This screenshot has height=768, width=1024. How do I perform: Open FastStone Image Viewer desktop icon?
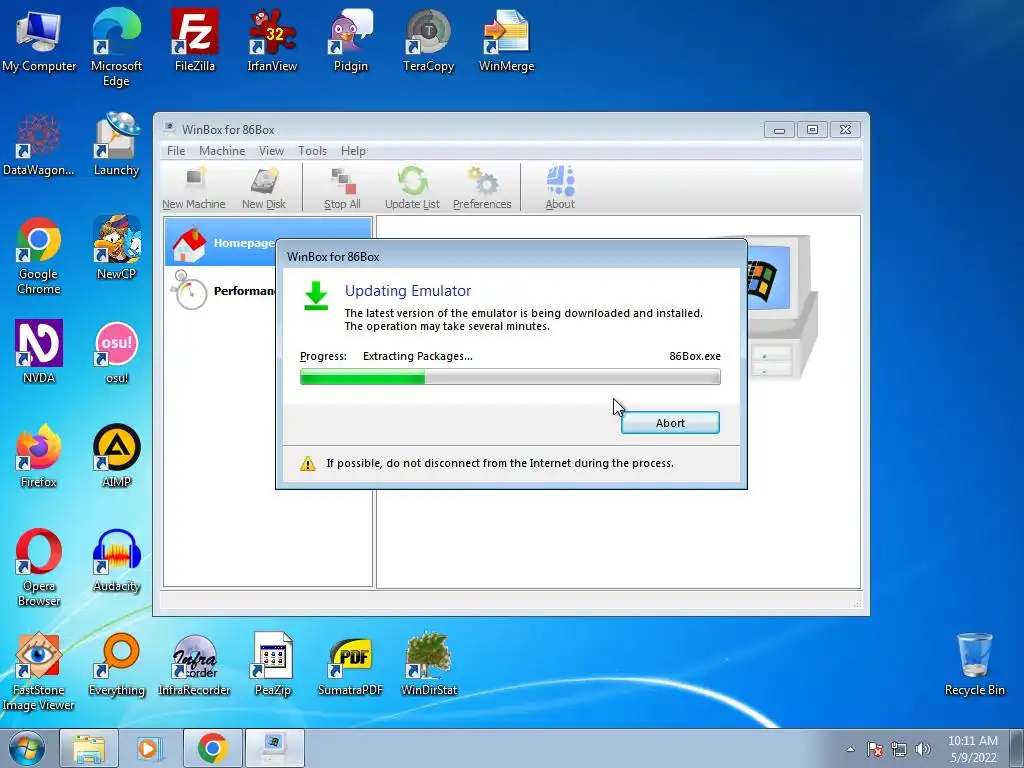(x=39, y=672)
